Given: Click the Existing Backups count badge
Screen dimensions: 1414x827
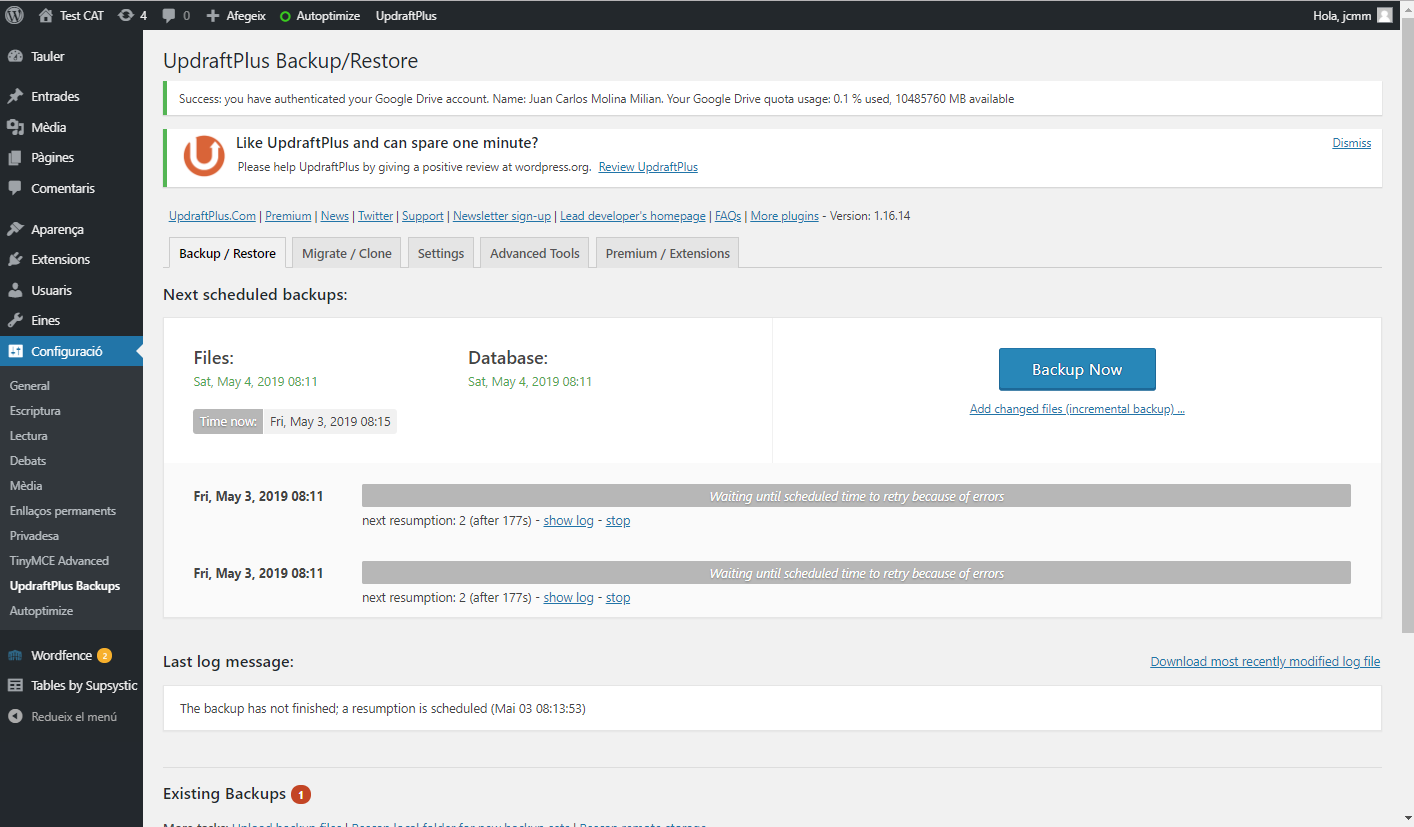Looking at the screenshot, I should tap(301, 794).
